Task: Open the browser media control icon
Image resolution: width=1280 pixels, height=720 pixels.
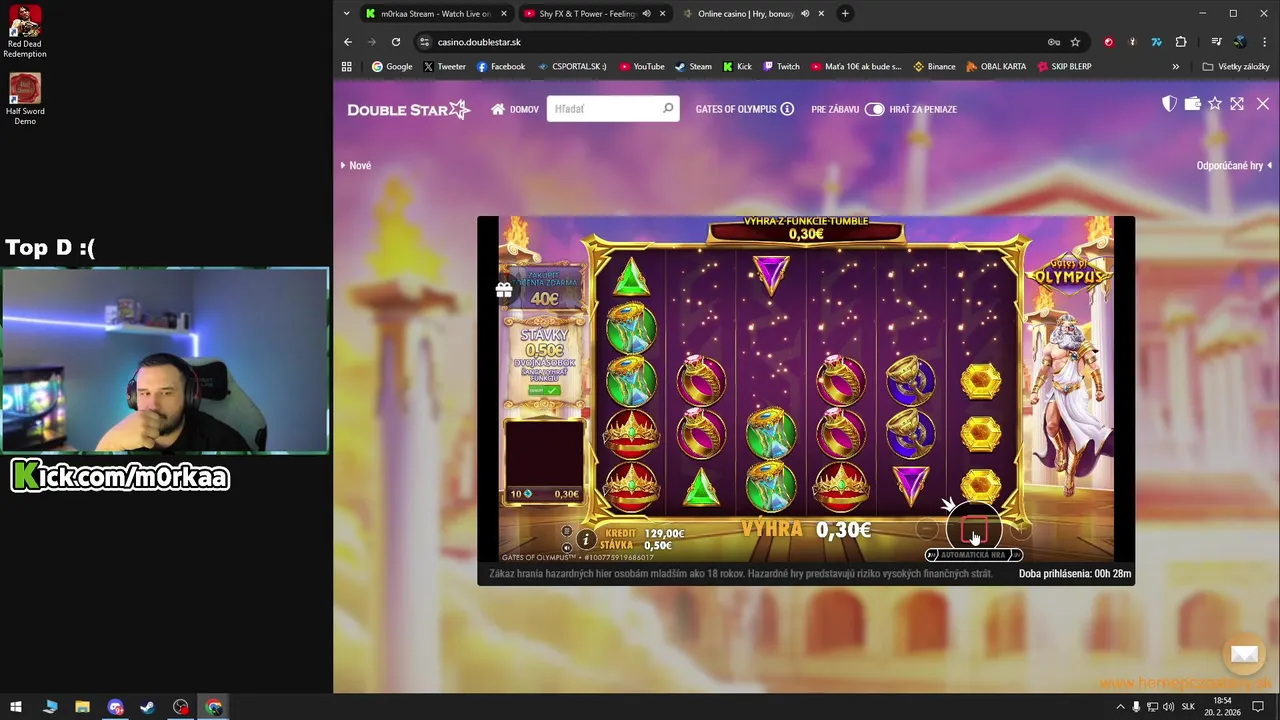Action: coord(1216,42)
